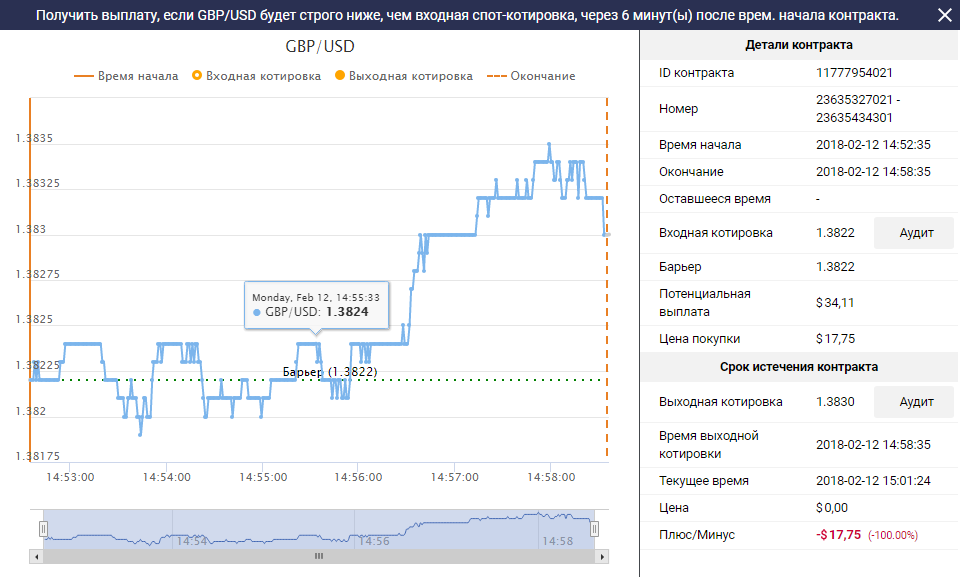
Task: Click purchase price value $17,75
Action: click(835, 339)
